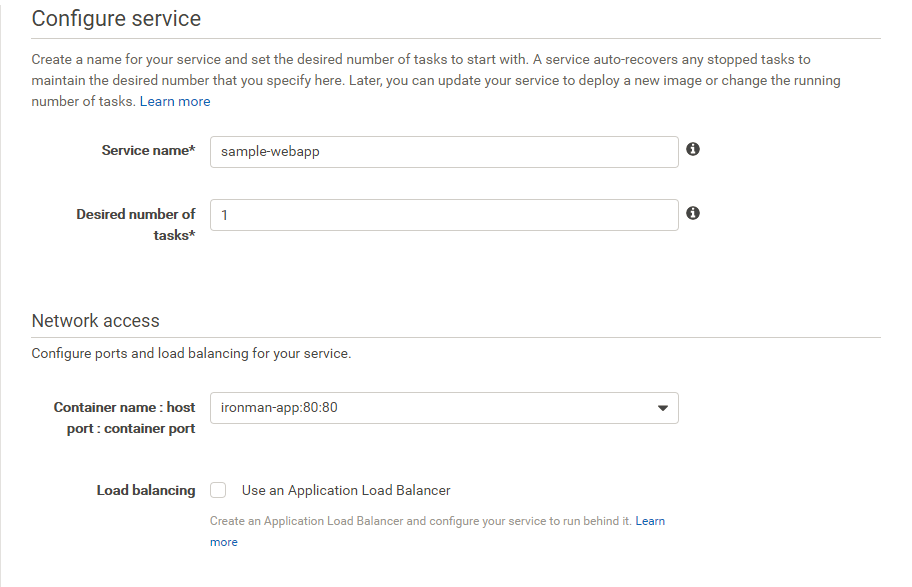Enable Use an Application Load Balancer checkbox

(218, 490)
